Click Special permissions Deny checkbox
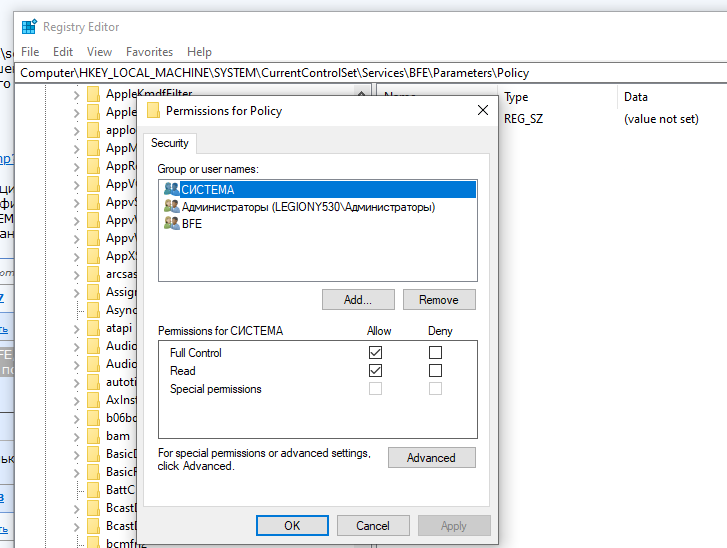 [435, 389]
